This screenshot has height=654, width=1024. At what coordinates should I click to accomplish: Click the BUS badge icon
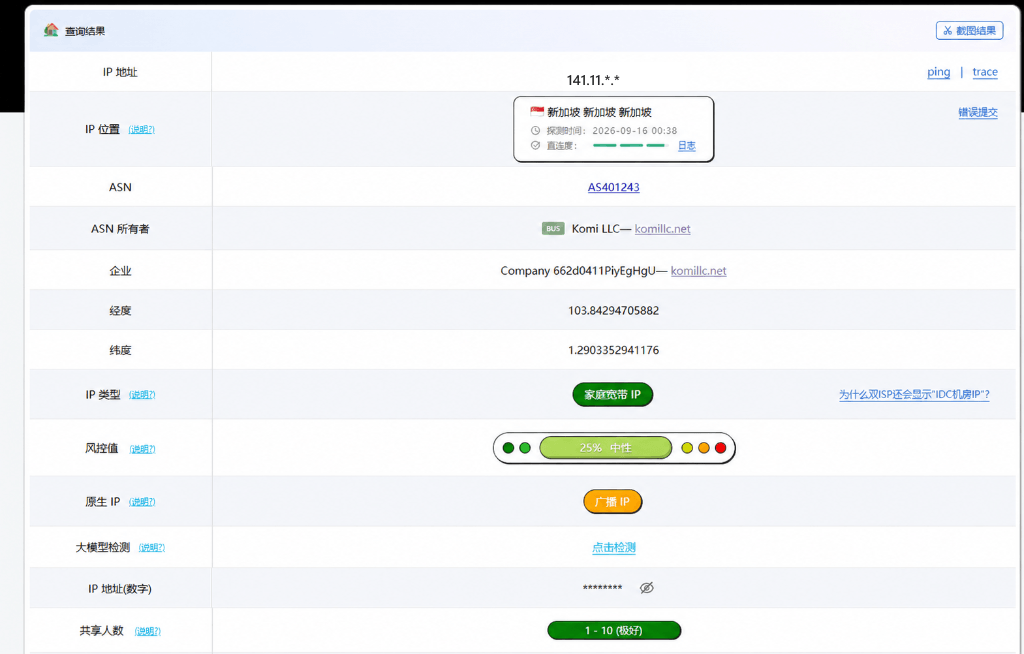point(553,229)
